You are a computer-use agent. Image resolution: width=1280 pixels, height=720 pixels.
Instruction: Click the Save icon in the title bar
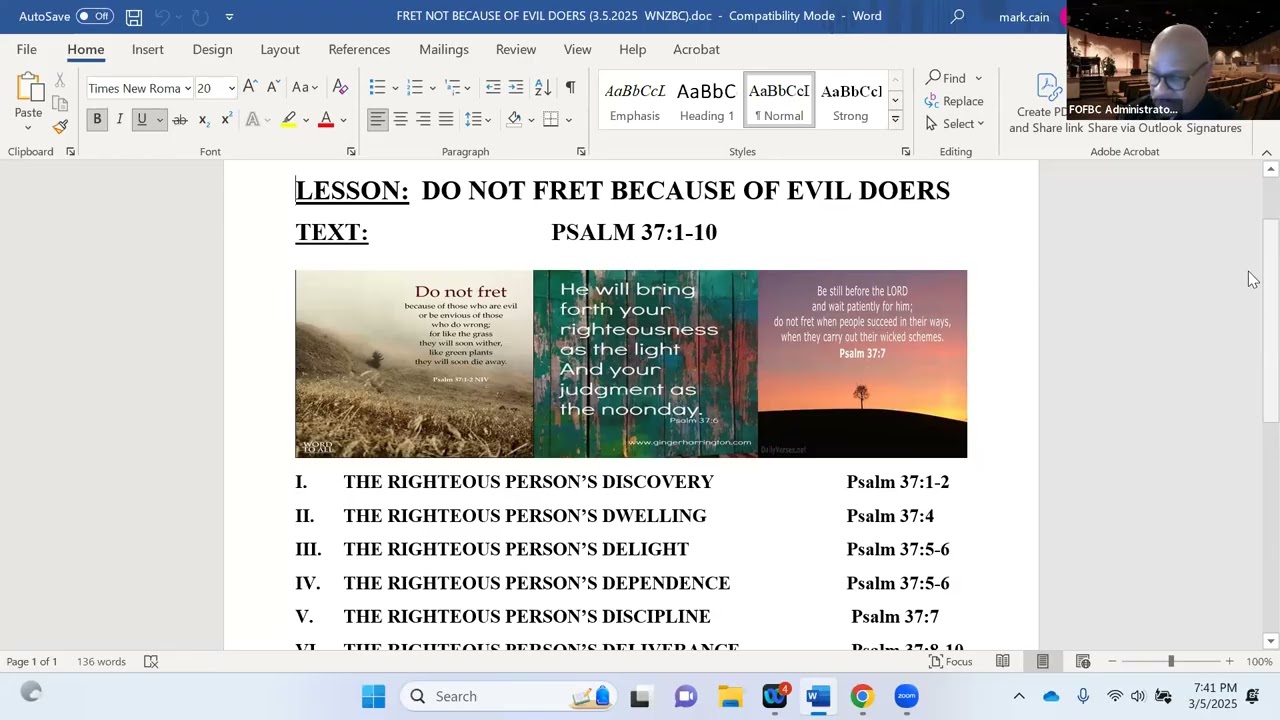coord(133,17)
